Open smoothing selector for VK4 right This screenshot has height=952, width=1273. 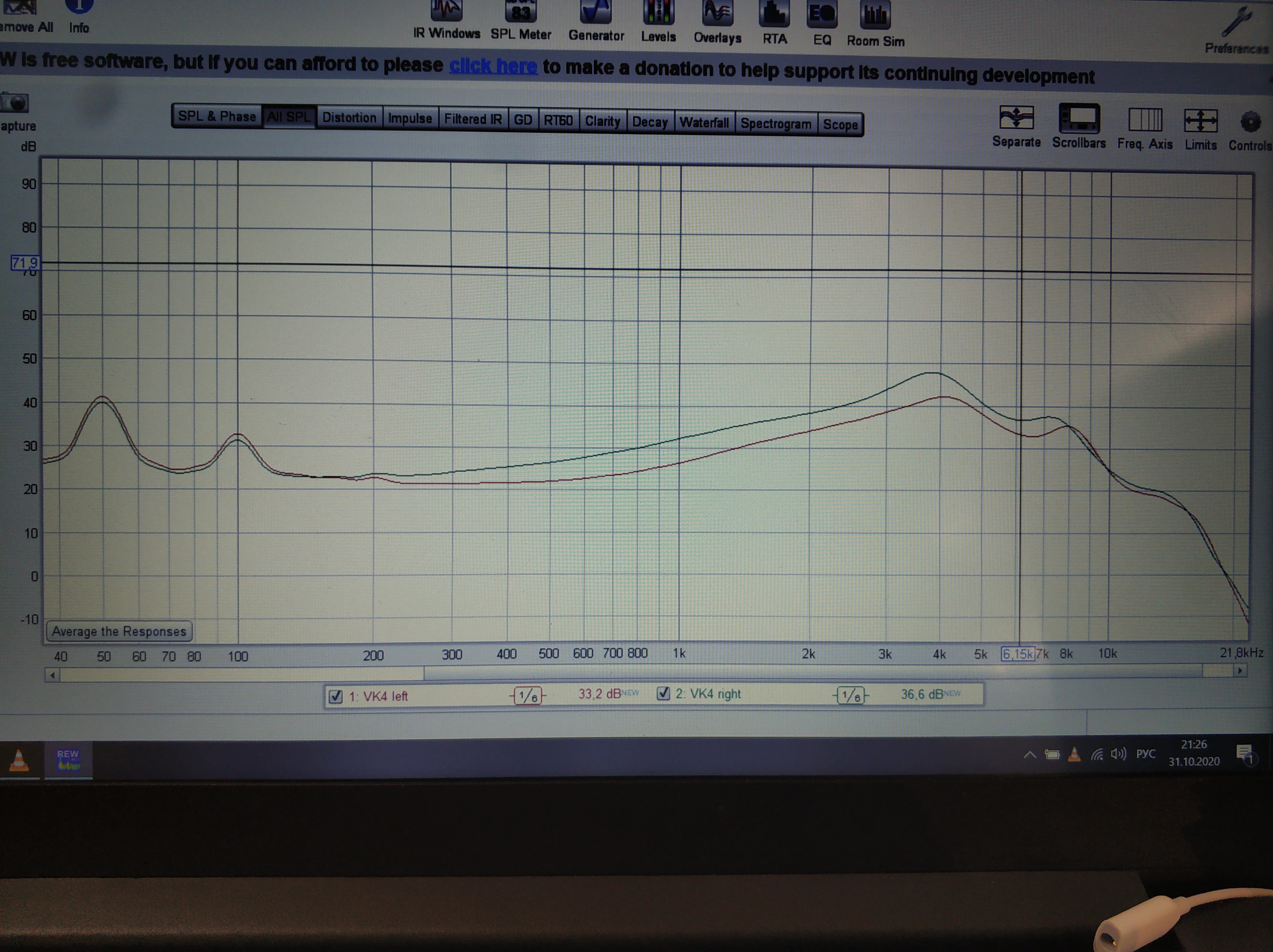coord(850,695)
